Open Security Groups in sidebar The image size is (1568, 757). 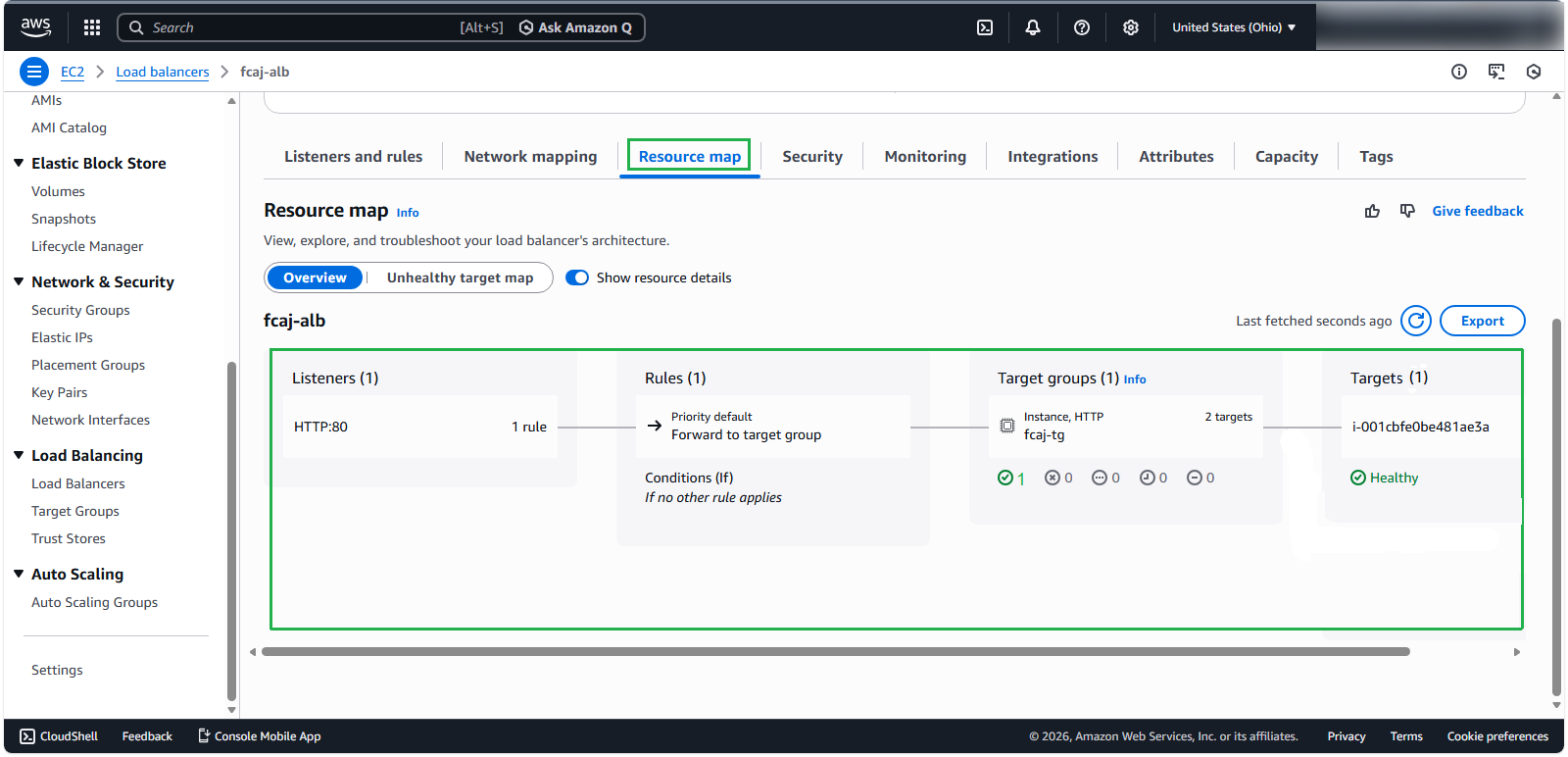coord(80,310)
